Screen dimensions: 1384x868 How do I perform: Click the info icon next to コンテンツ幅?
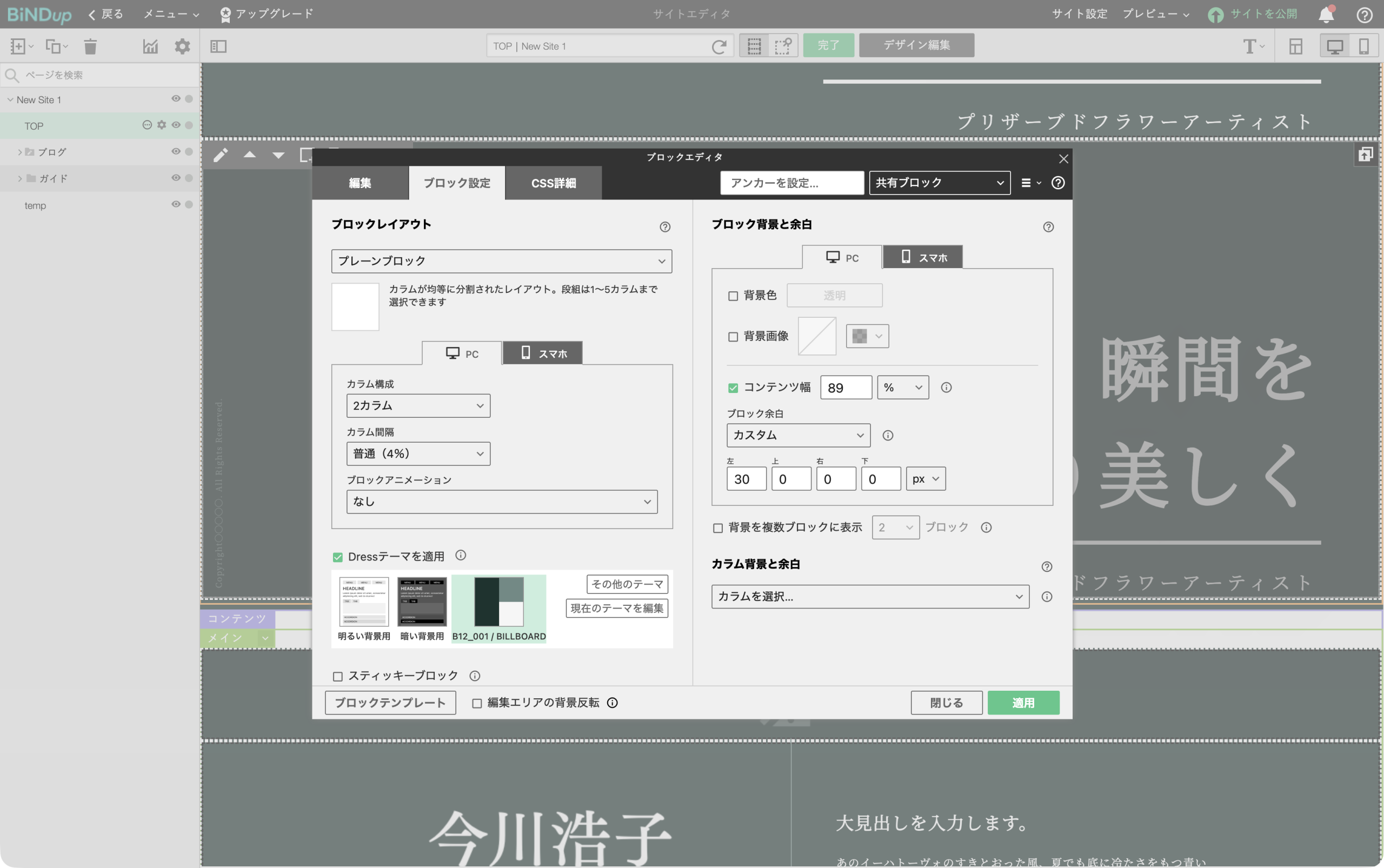point(947,388)
